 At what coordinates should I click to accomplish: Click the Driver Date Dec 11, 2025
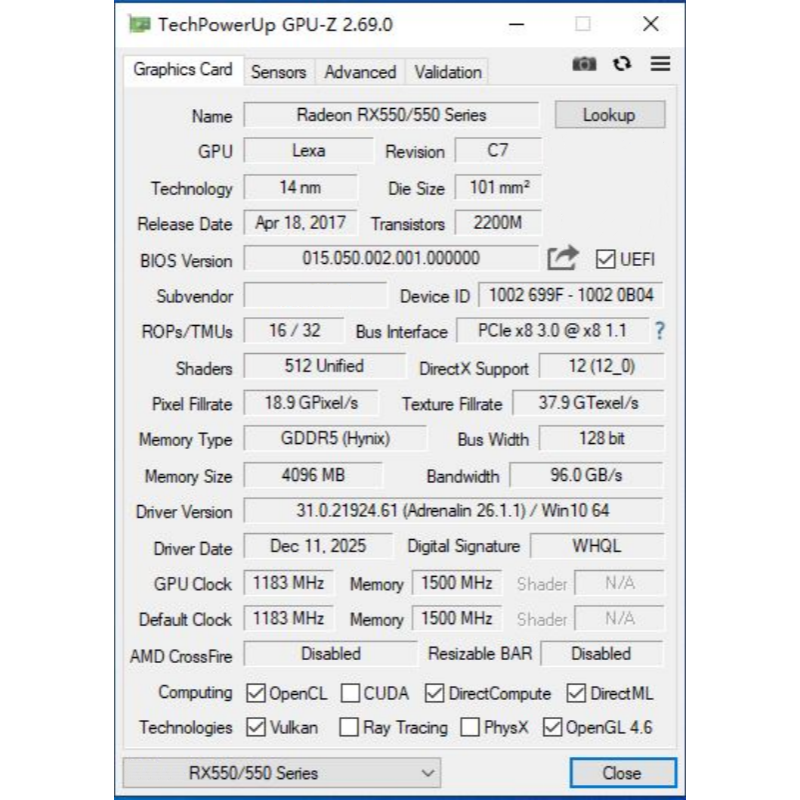pos(318,546)
